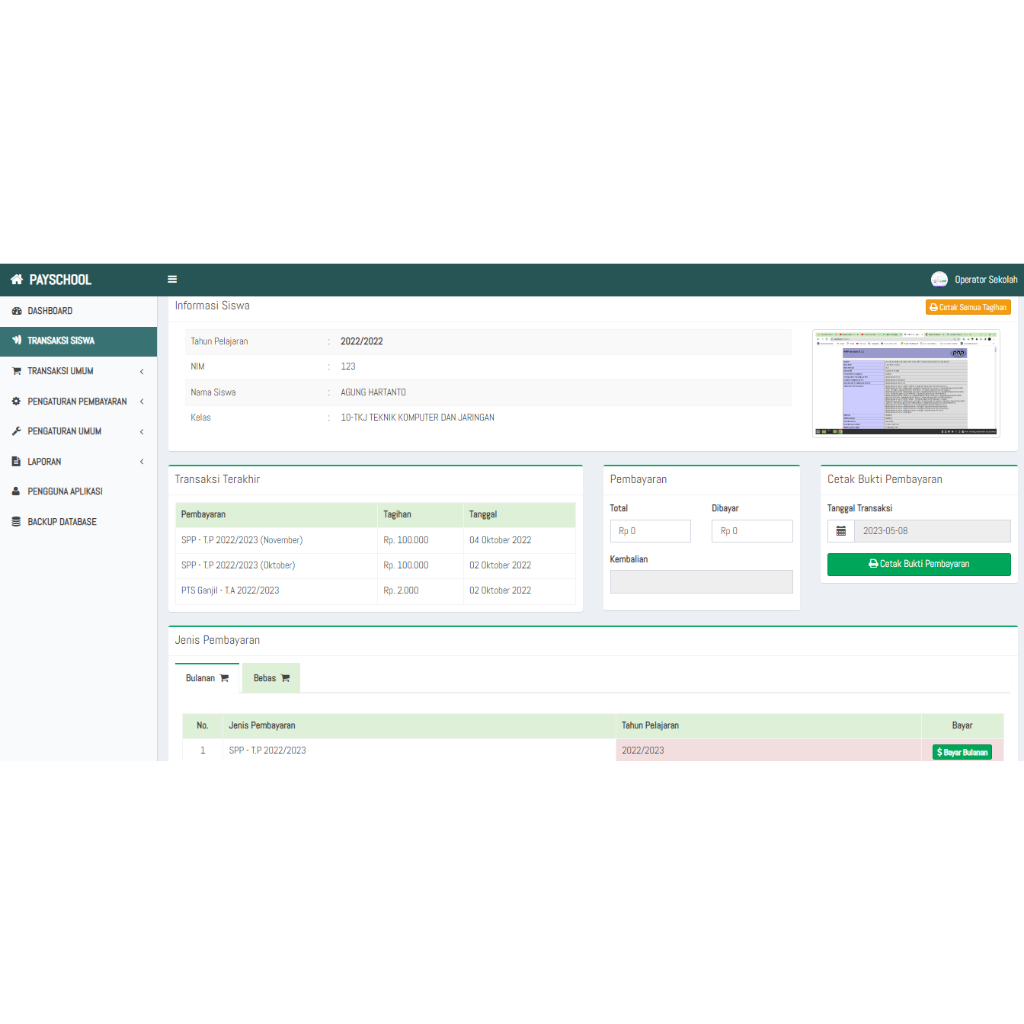Expand the Laporan submenu arrow

point(142,462)
